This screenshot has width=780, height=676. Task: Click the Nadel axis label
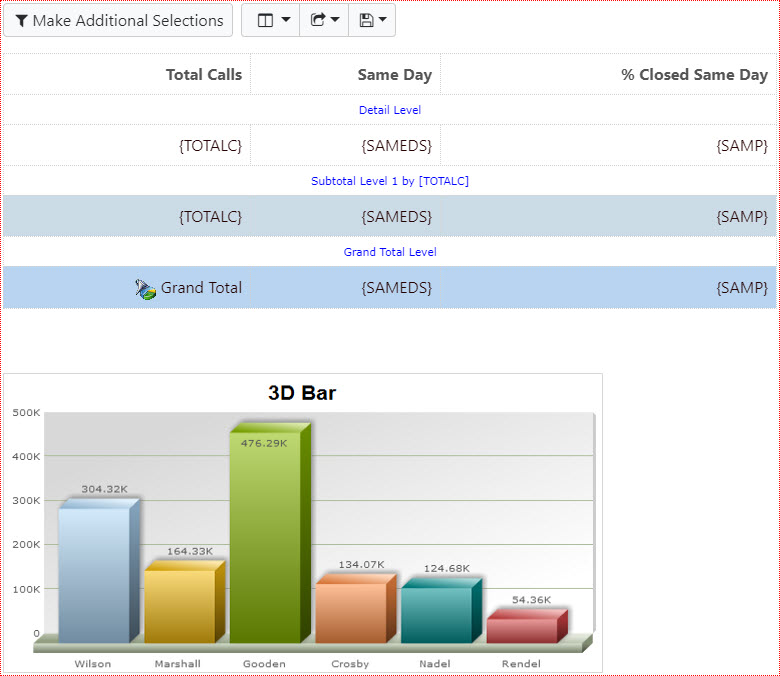[435, 664]
